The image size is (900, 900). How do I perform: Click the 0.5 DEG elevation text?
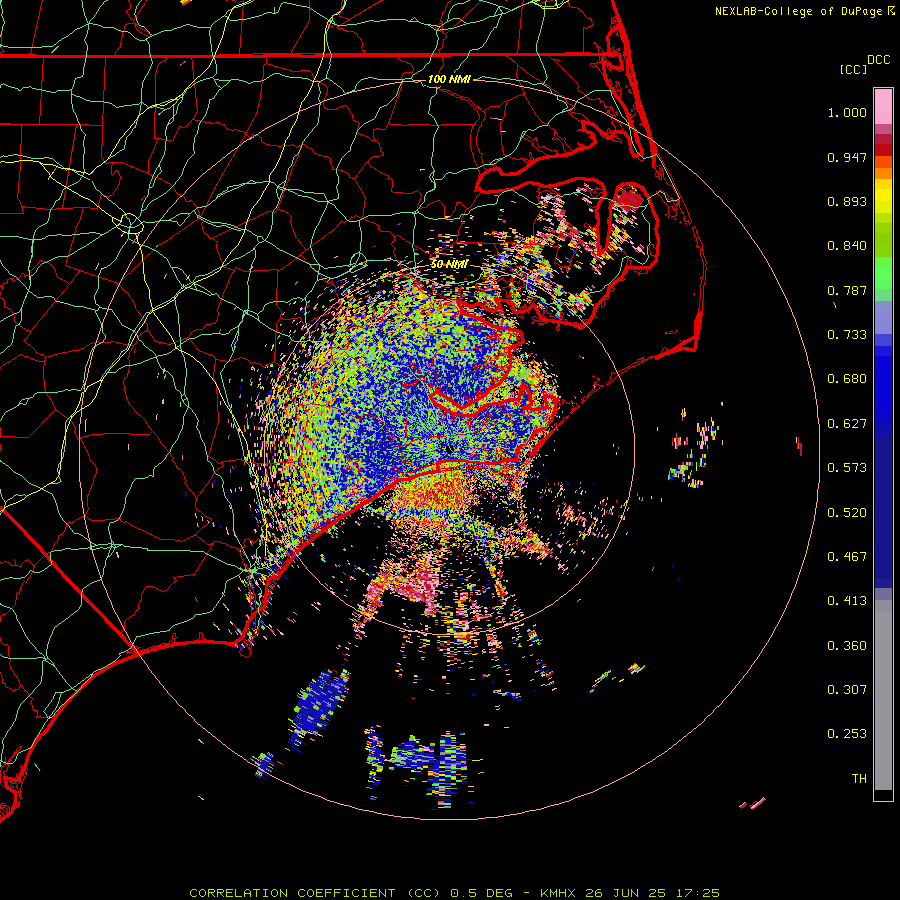point(482,893)
